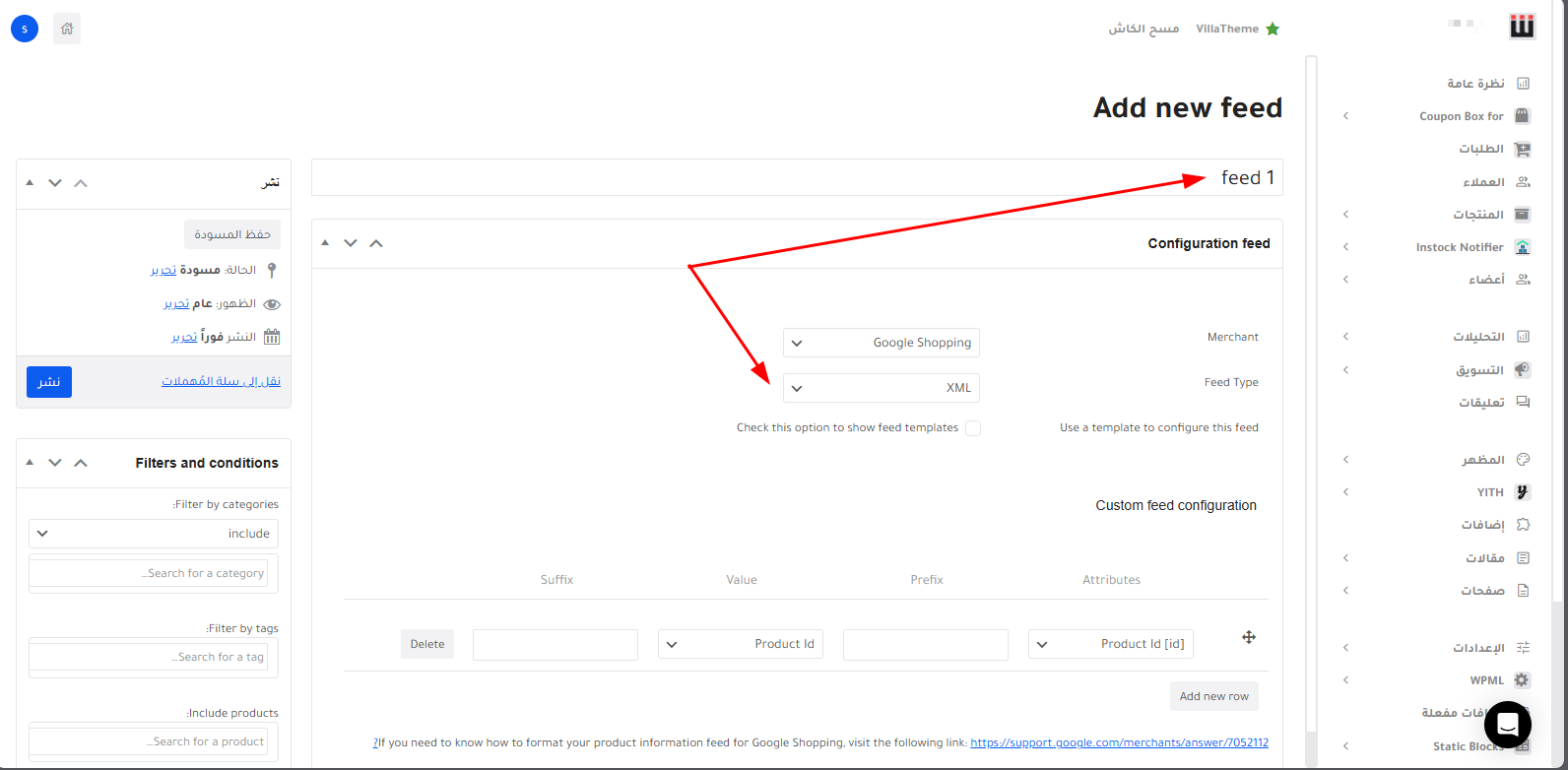Open the المنتجات products menu item
Screen dimensions: 1568x770
(x=1477, y=215)
